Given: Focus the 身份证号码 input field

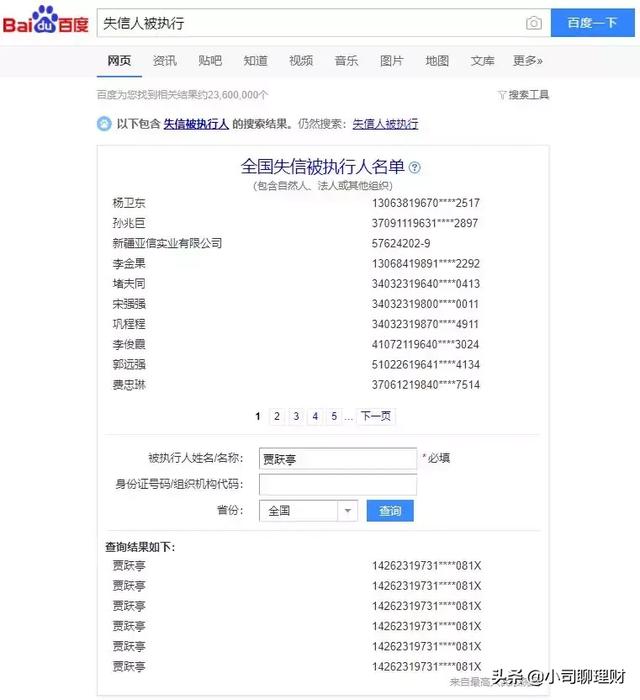Looking at the screenshot, I should (x=337, y=485).
